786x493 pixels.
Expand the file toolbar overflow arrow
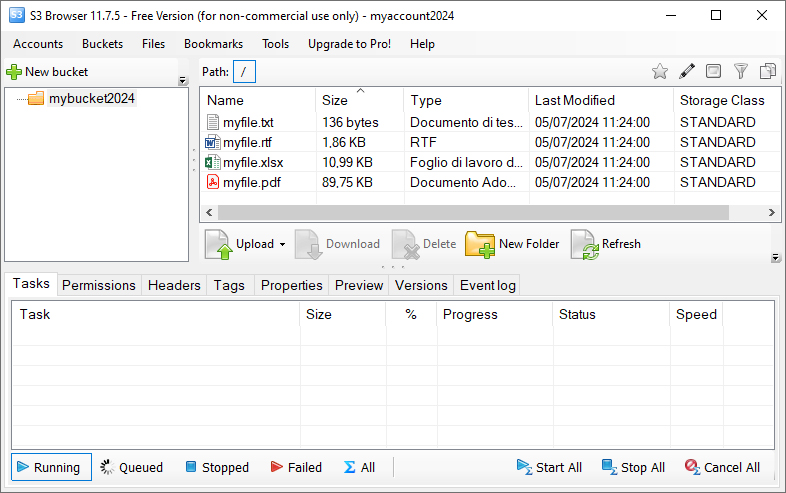point(775,258)
